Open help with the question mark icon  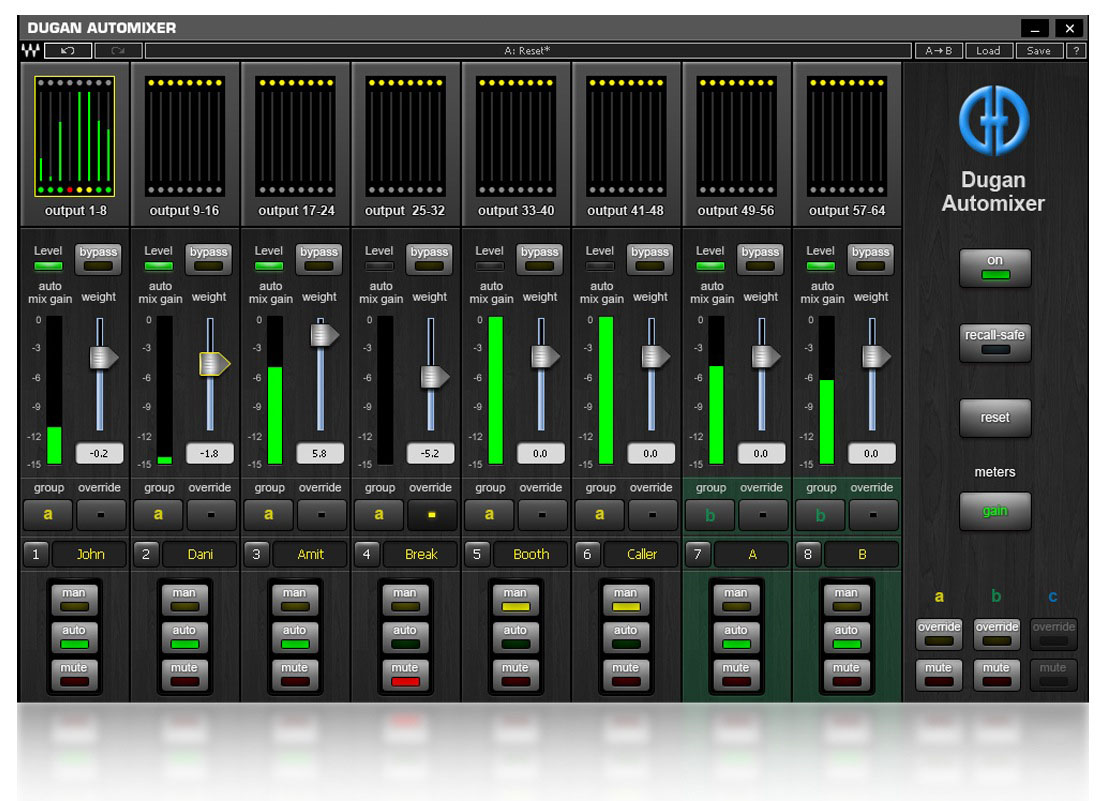pyautogui.click(x=1076, y=50)
